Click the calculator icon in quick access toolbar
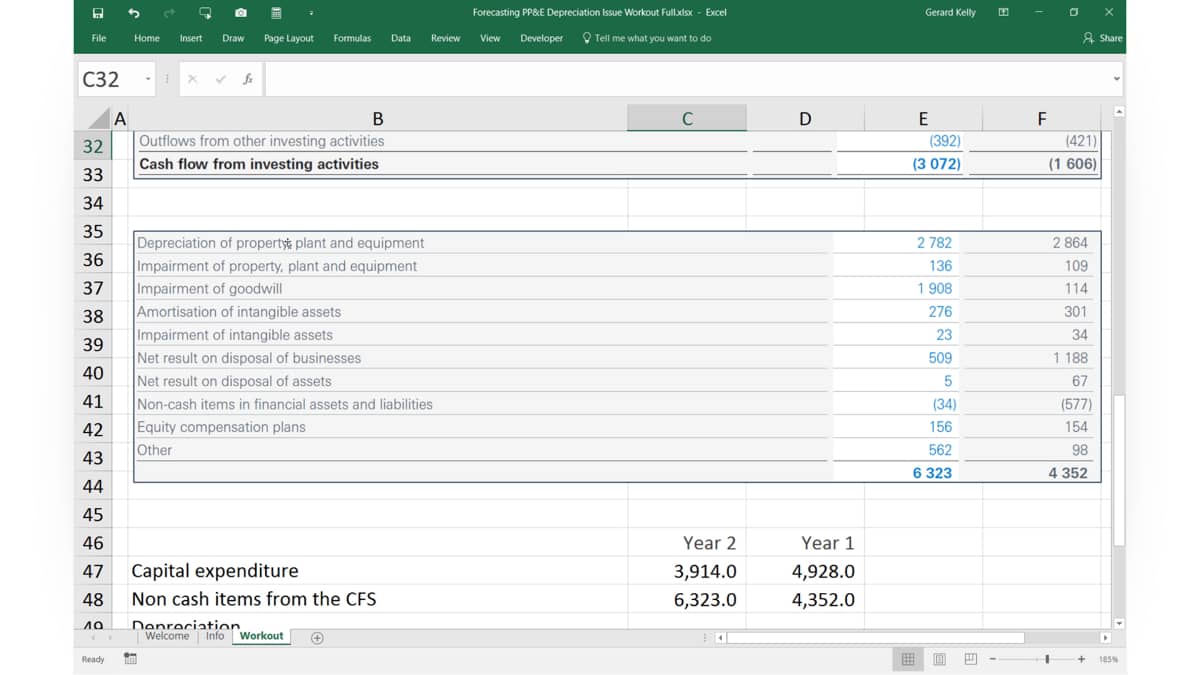 [x=276, y=13]
